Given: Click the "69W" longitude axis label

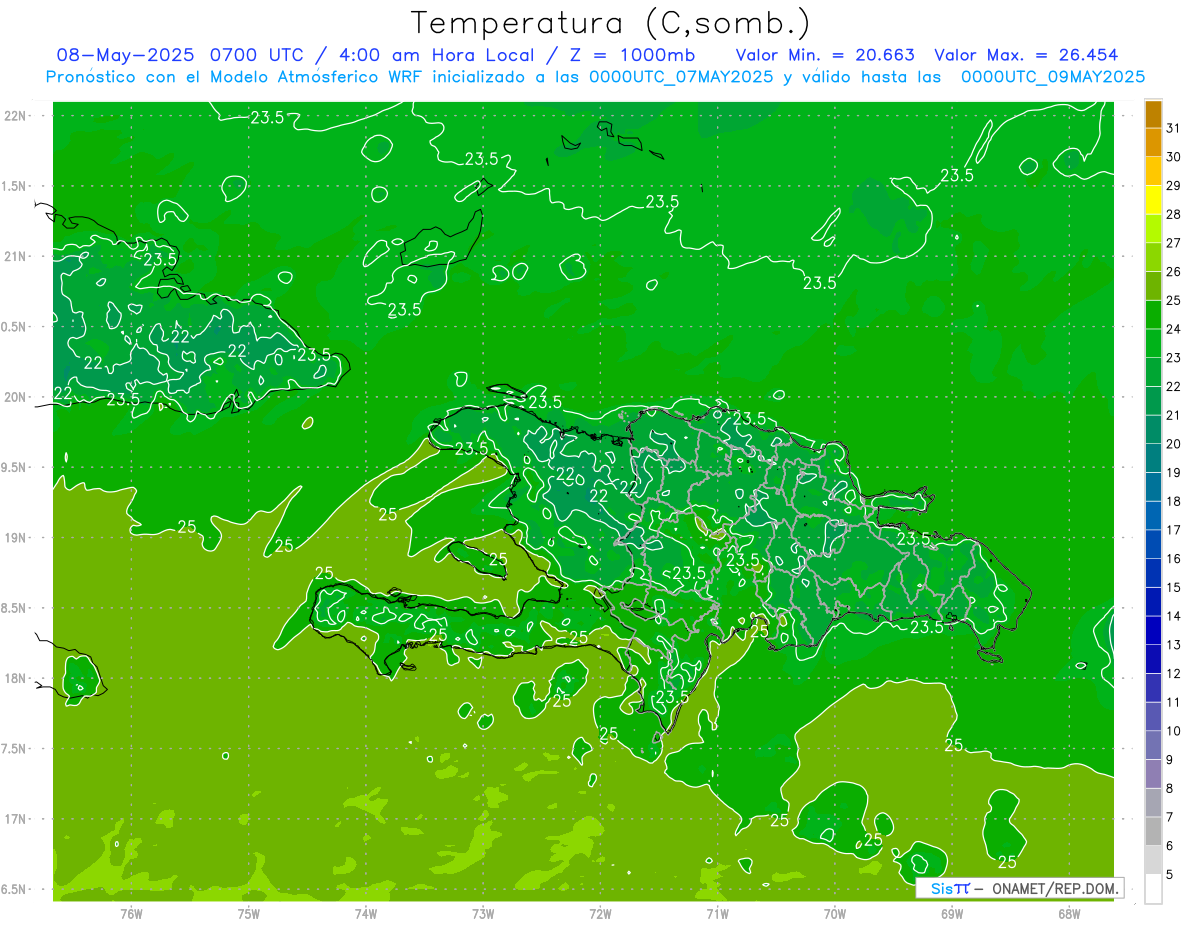Looking at the screenshot, I should click(x=952, y=913).
